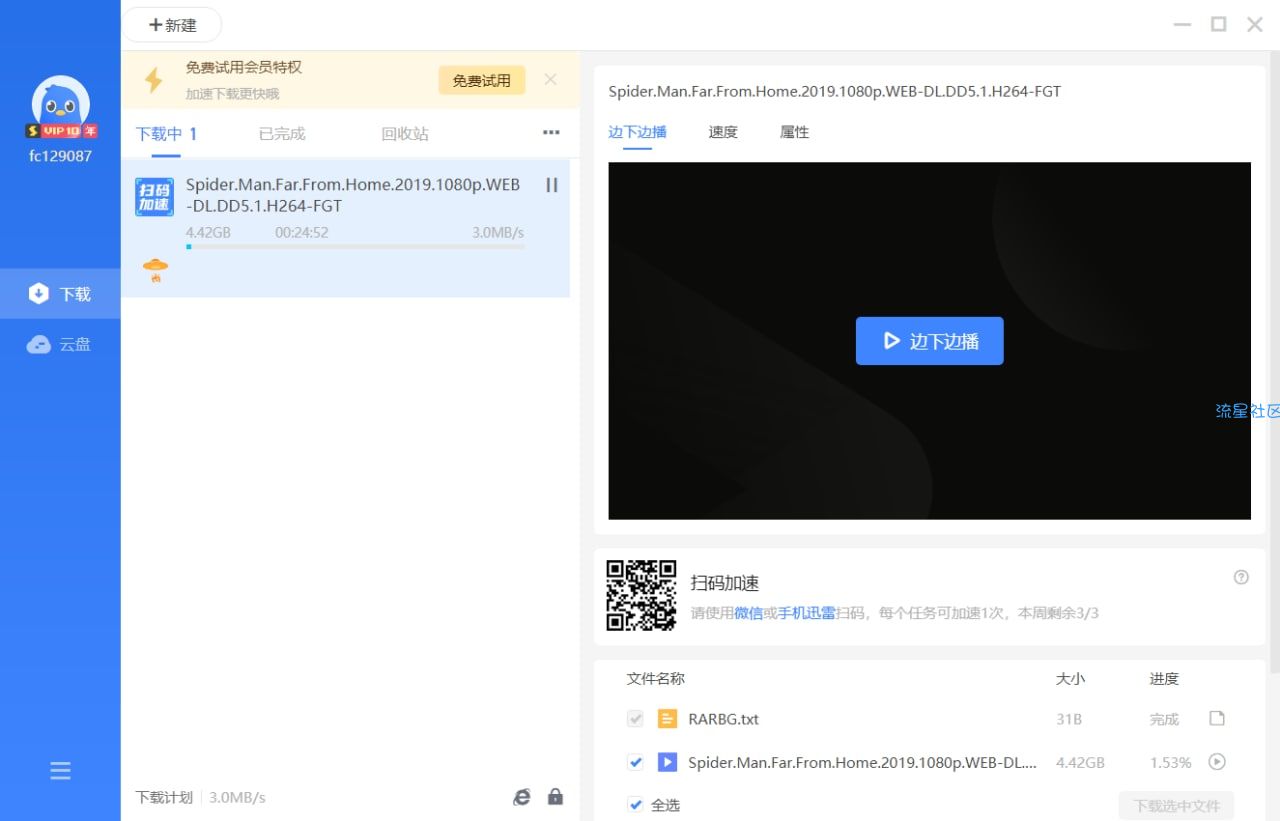1280x821 pixels.
Task: Click the 流星社区 link
Action: (1247, 411)
